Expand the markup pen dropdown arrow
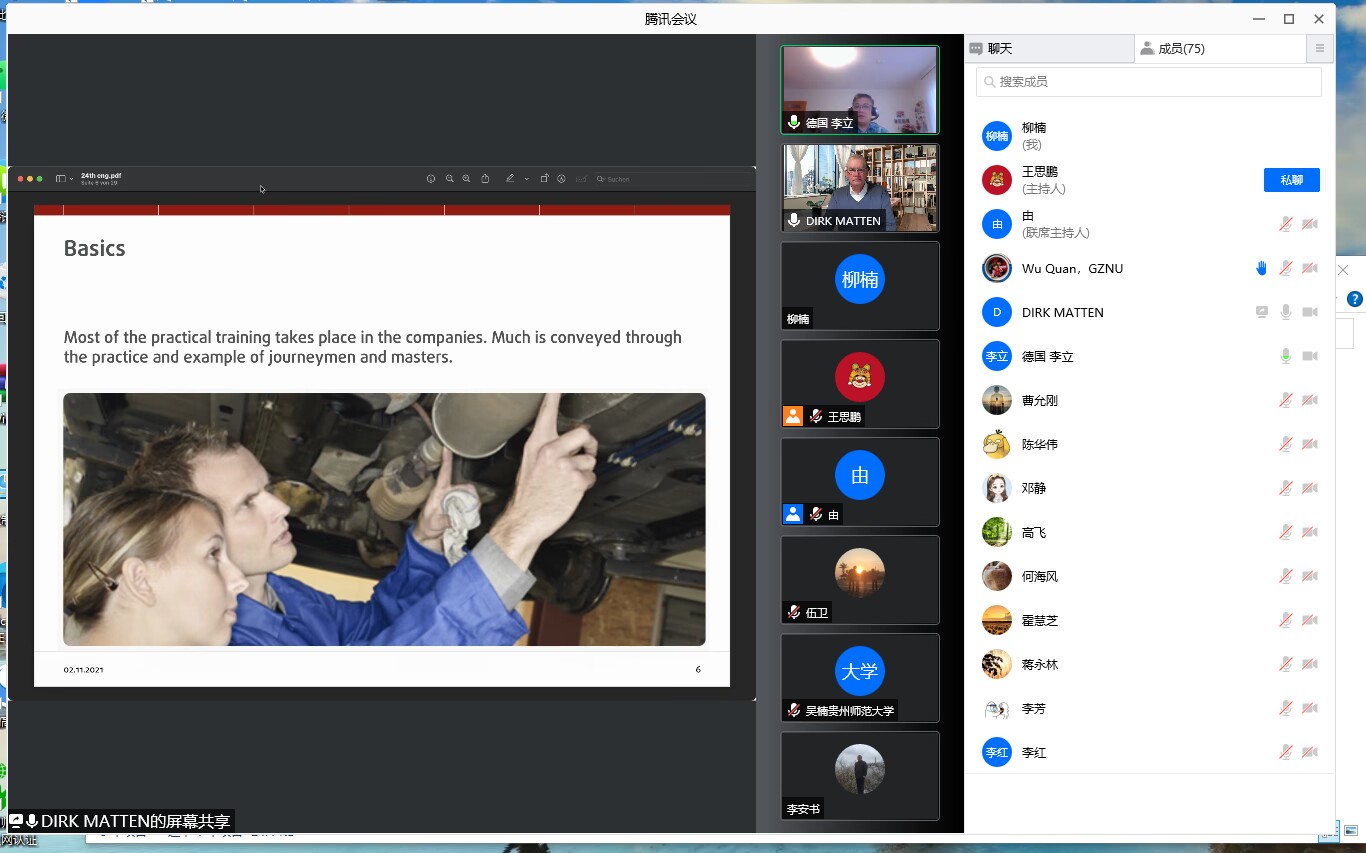Image resolution: width=1366 pixels, height=853 pixels. pos(526,179)
